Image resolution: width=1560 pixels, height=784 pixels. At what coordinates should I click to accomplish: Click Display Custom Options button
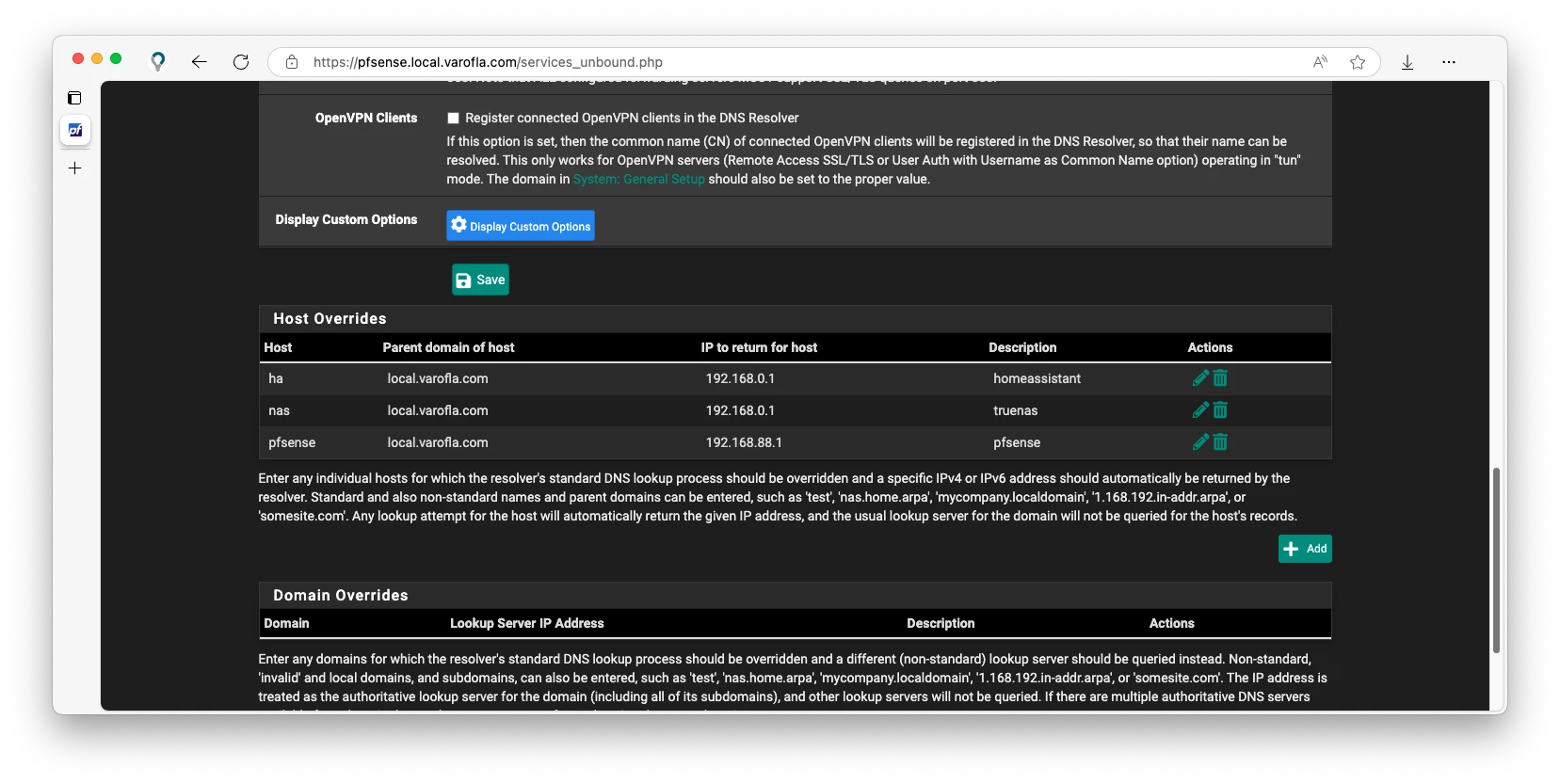520,226
